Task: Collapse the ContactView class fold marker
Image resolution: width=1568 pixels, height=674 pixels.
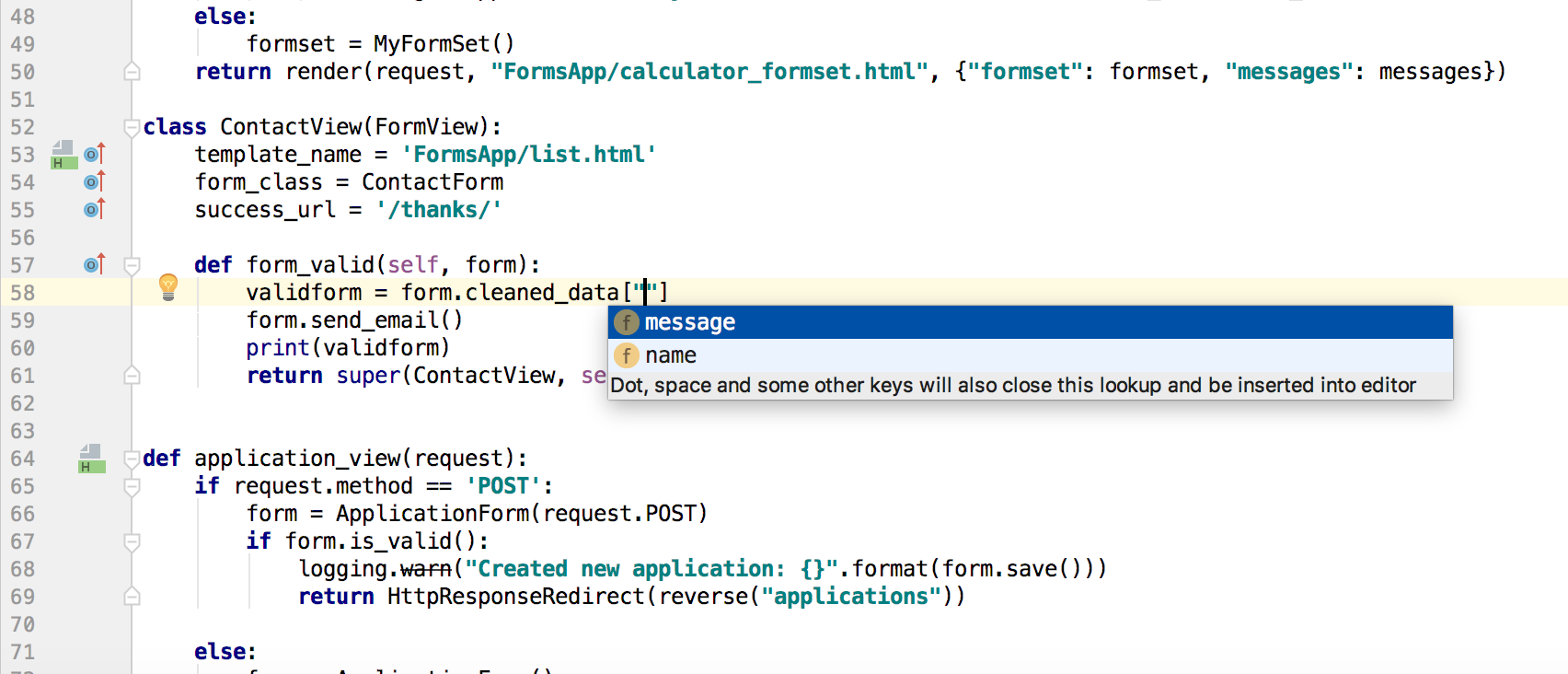Action: point(133,127)
